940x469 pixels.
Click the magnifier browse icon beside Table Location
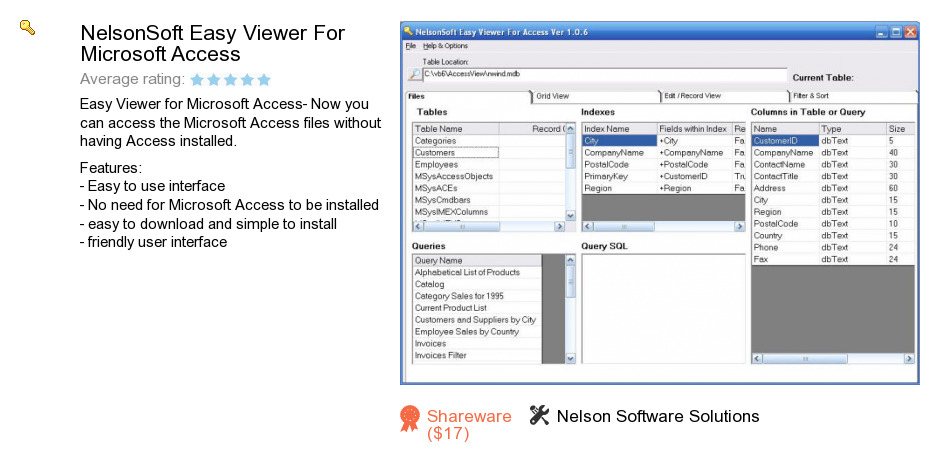(414, 75)
